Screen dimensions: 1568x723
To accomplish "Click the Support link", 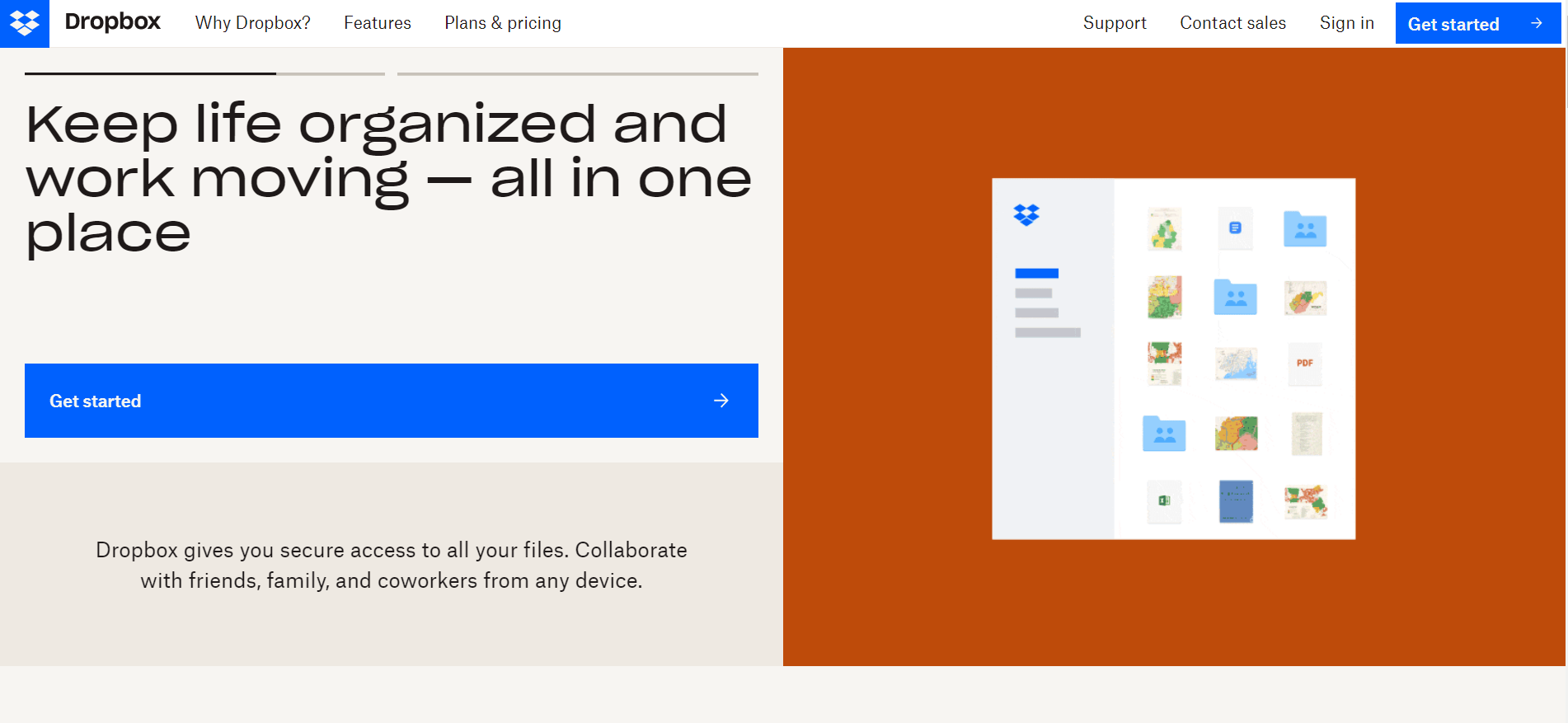I will tap(1115, 23).
